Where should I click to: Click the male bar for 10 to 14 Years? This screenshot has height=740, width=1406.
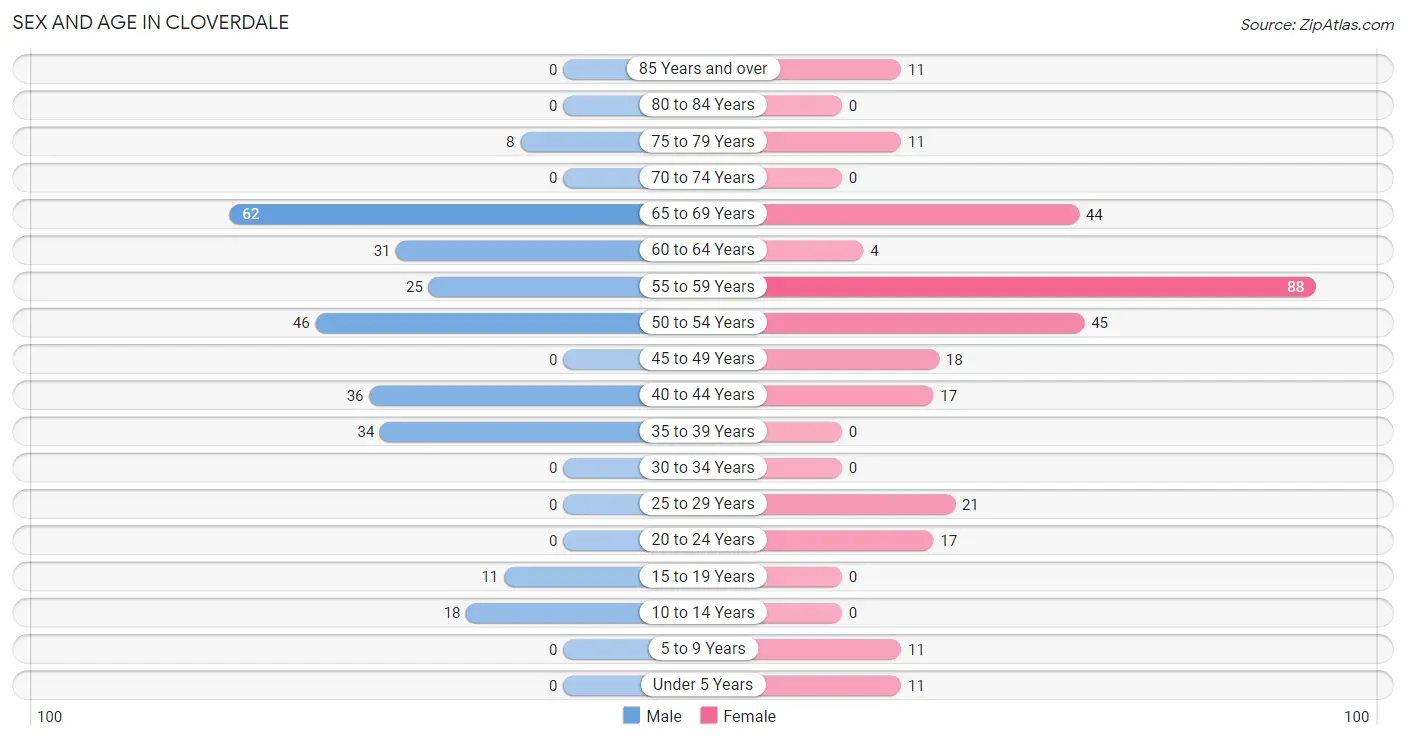pos(554,613)
